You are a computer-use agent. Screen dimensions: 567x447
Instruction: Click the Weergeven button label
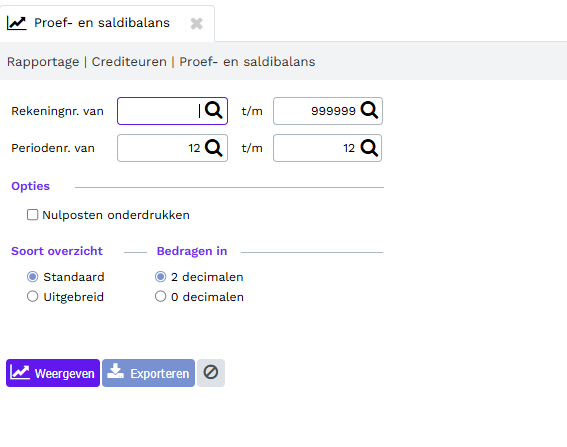click(x=65, y=373)
